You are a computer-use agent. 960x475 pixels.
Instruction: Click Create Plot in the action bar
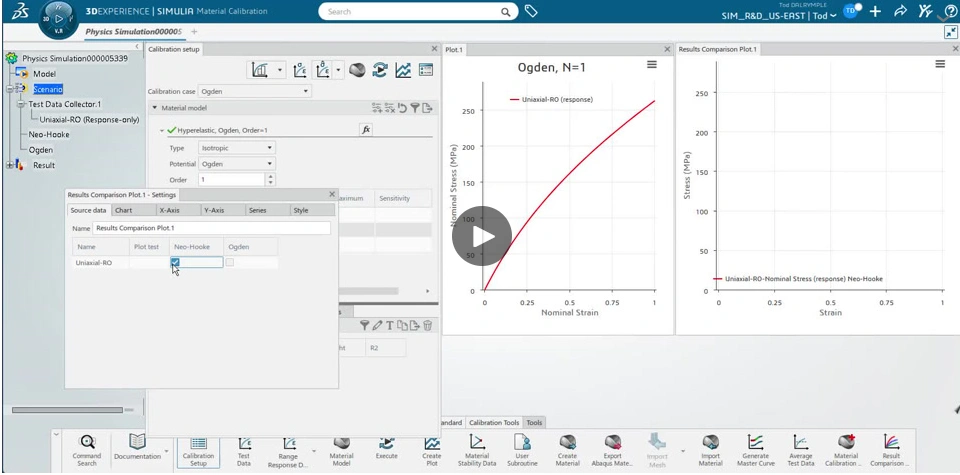[x=432, y=451]
